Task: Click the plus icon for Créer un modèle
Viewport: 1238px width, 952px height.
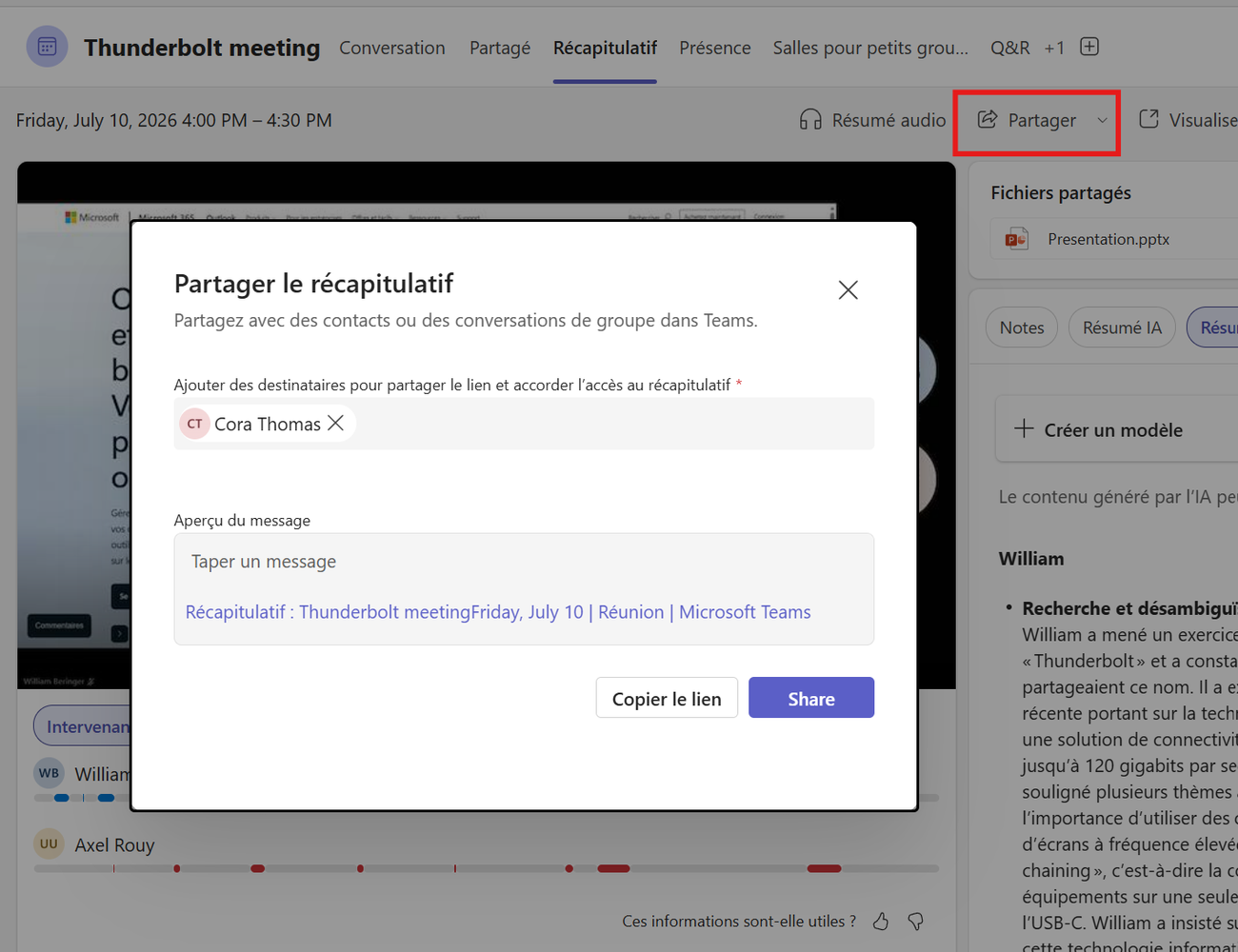Action: pyautogui.click(x=1024, y=429)
